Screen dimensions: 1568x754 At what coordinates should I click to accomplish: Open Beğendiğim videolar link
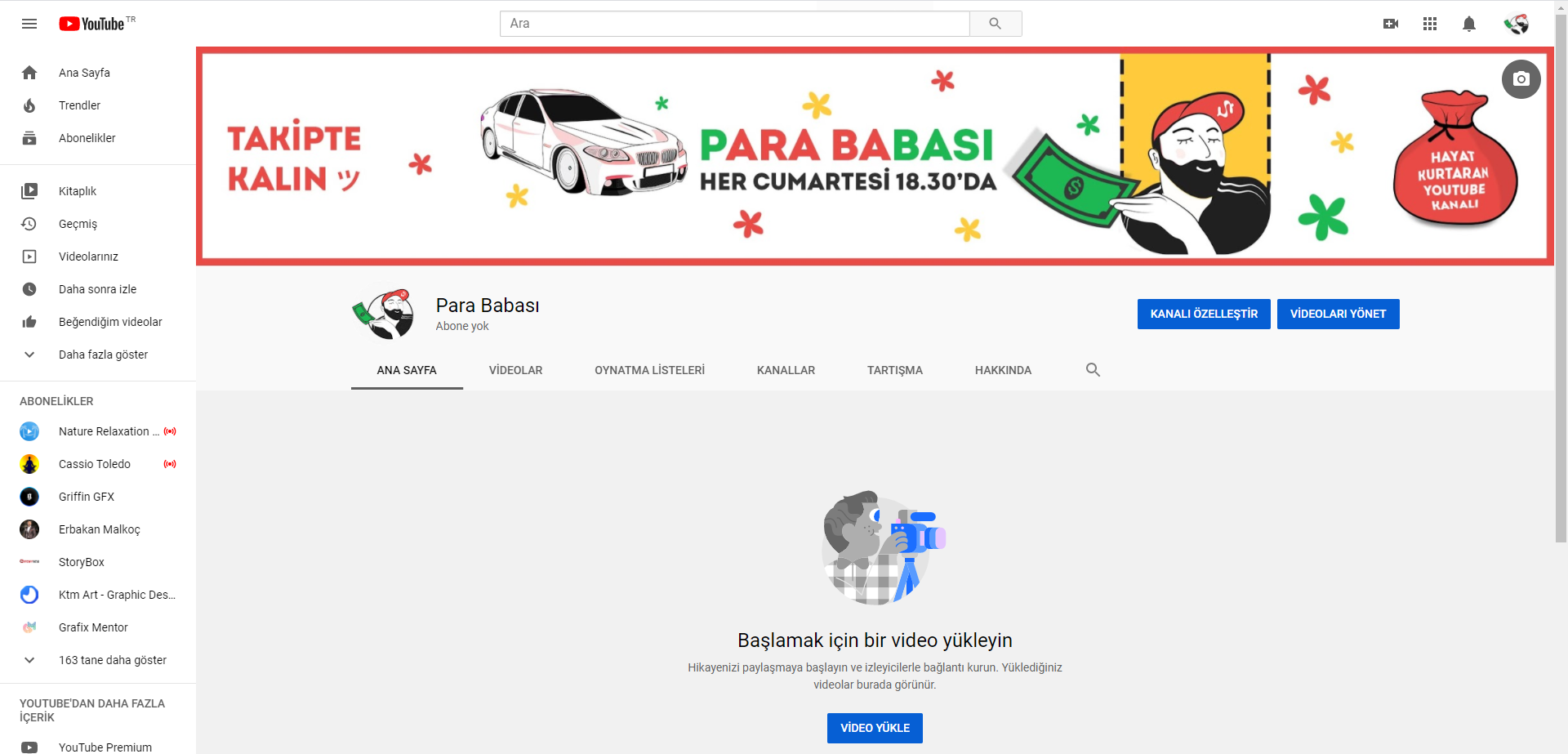tap(98, 322)
